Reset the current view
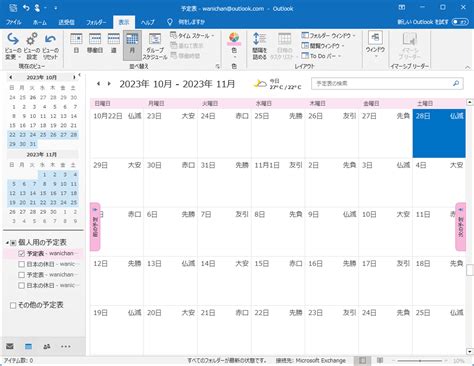 [x=50, y=46]
